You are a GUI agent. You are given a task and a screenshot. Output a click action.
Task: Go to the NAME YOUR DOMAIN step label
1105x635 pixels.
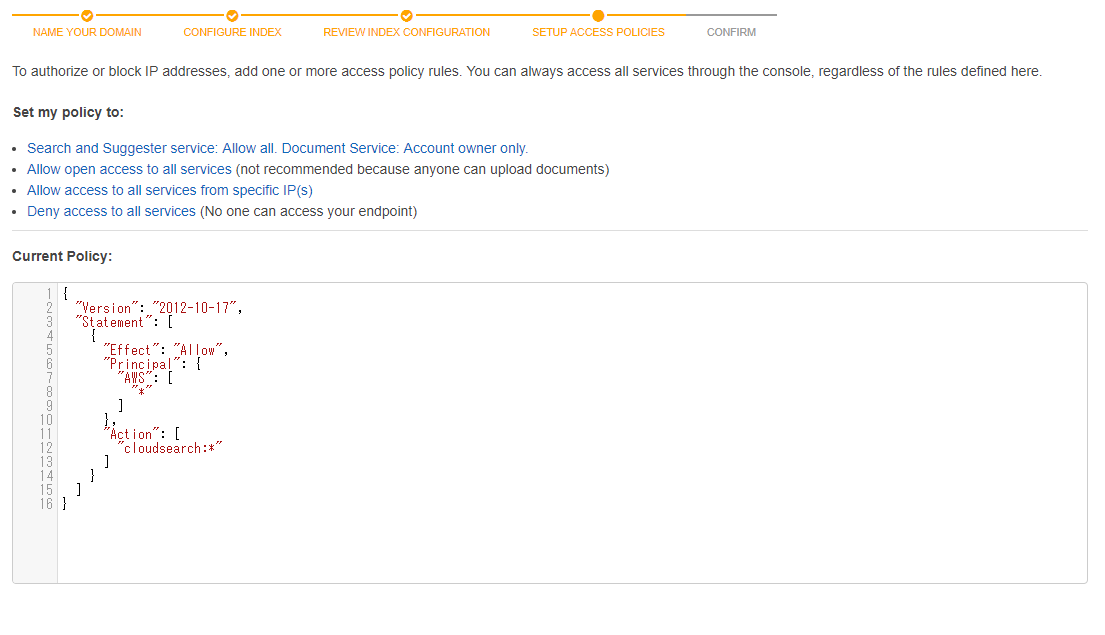pyautogui.click(x=87, y=32)
